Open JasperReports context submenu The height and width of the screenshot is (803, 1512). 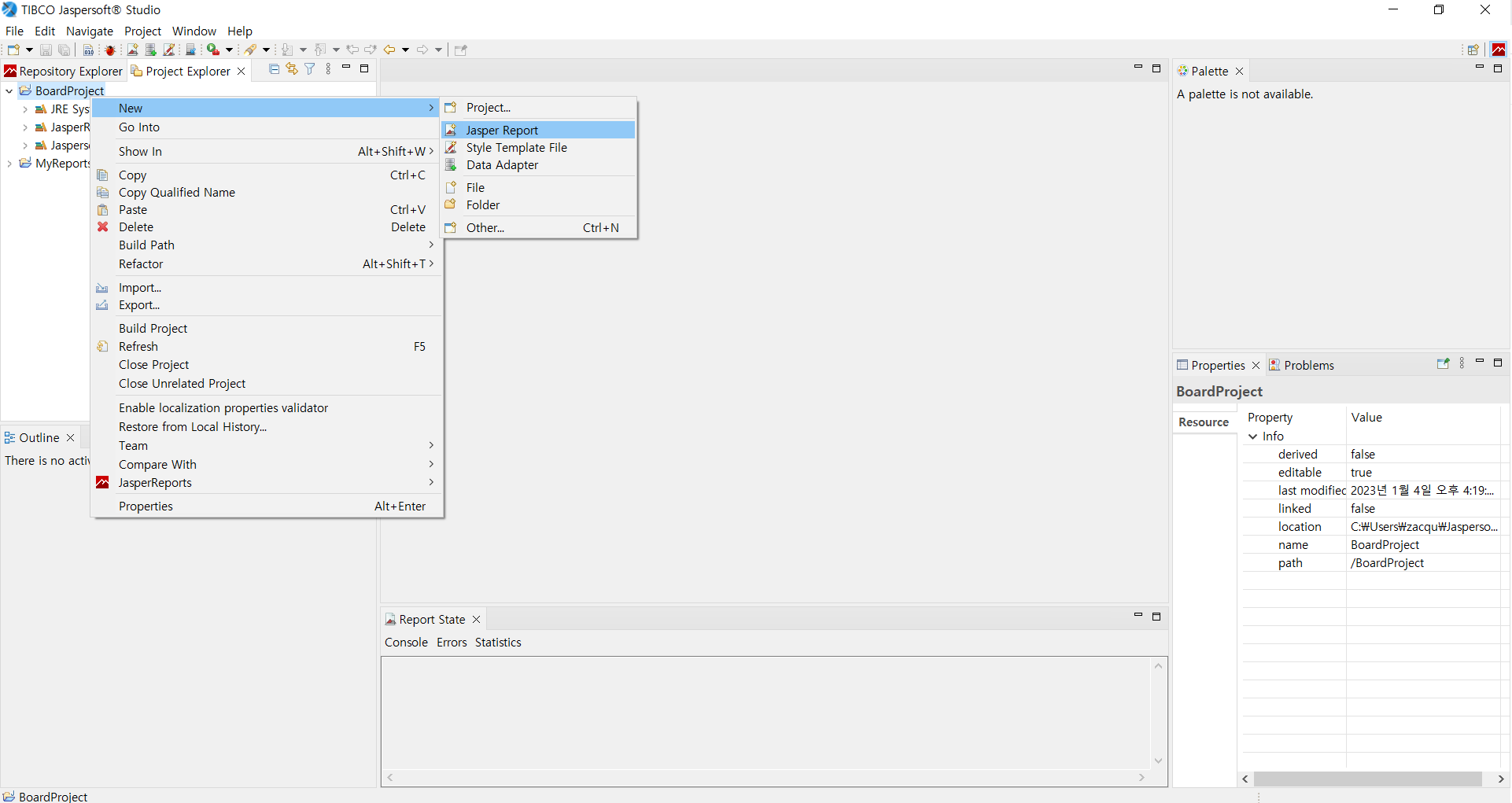point(267,483)
